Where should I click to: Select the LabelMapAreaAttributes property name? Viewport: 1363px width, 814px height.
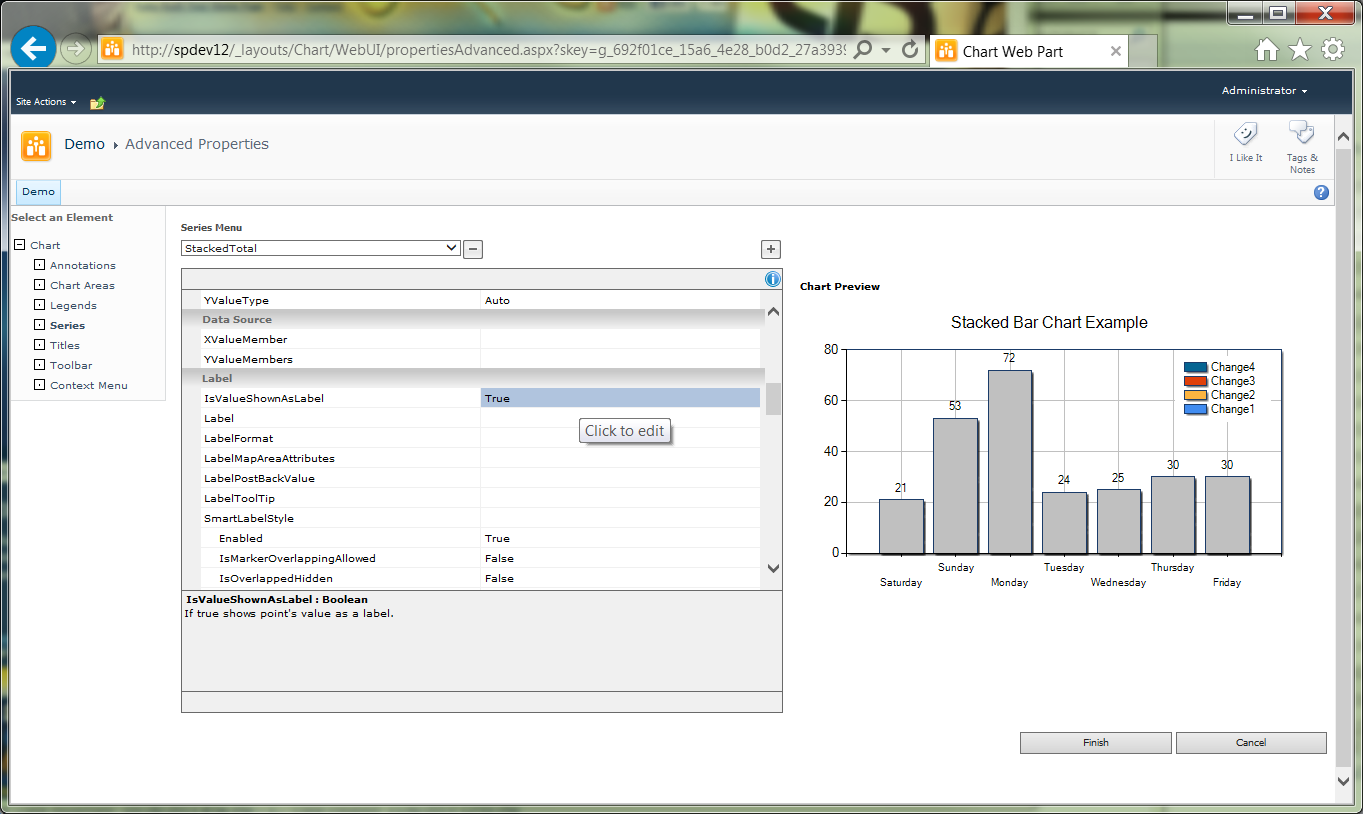click(269, 458)
